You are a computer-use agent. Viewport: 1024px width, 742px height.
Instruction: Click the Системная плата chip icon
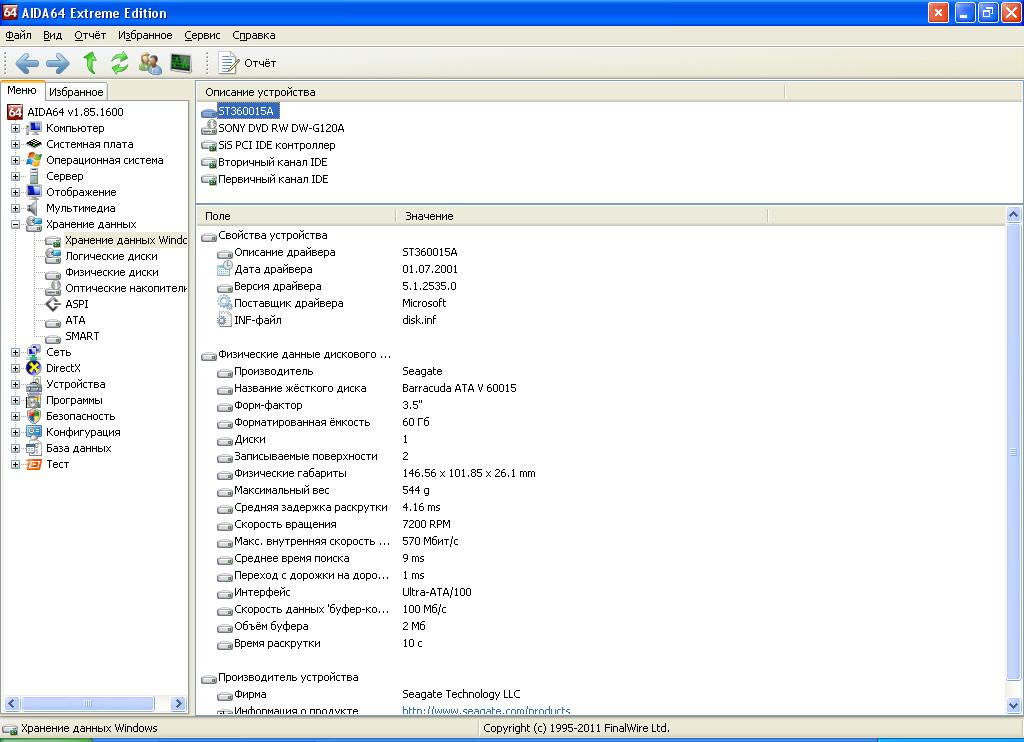tap(34, 144)
